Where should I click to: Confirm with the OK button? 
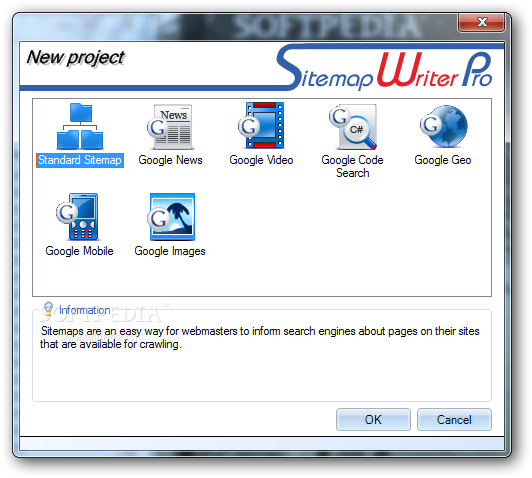click(x=373, y=420)
